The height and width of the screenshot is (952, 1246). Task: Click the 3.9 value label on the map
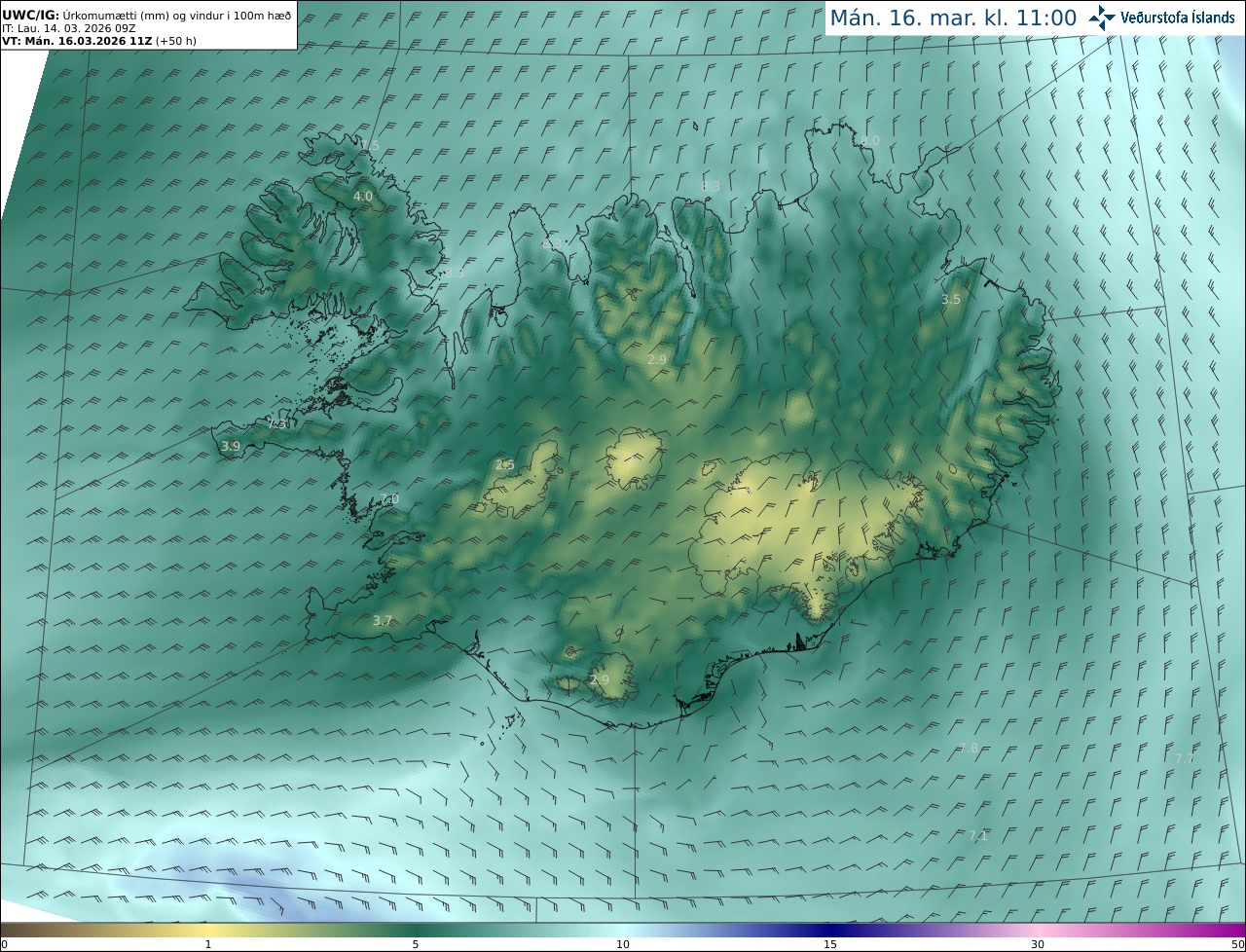[231, 447]
